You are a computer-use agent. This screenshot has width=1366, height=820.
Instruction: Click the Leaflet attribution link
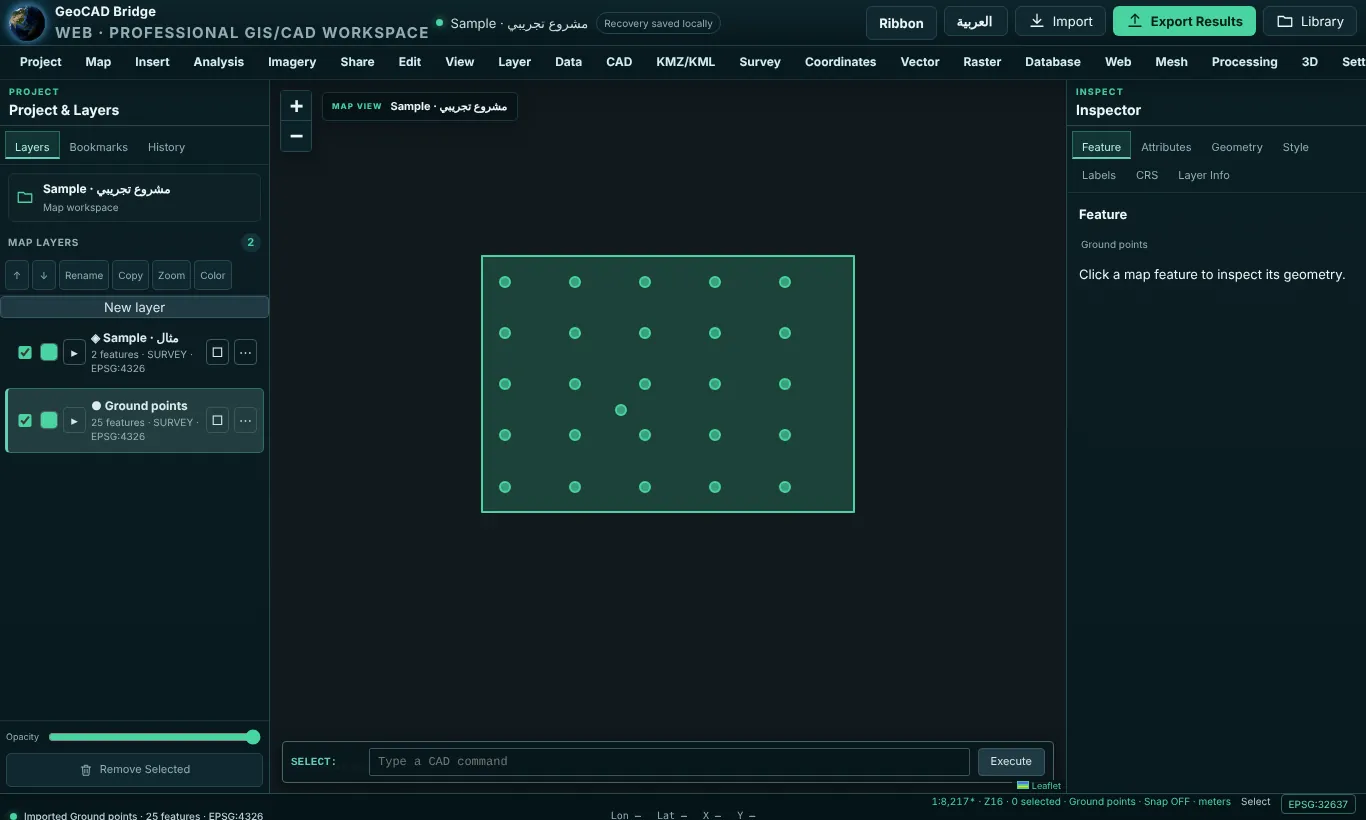(1040, 786)
